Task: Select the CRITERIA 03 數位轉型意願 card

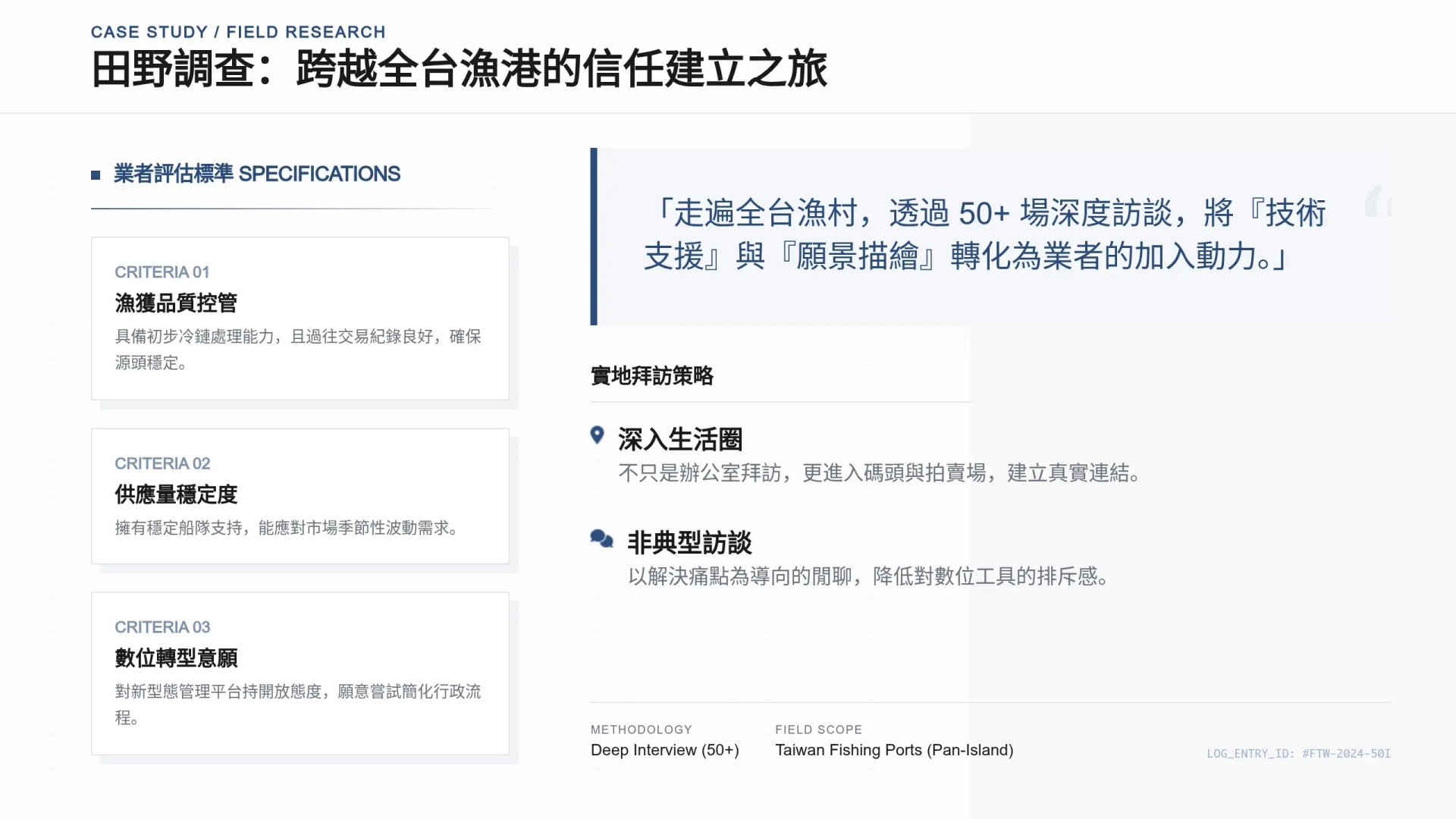Action: point(300,673)
